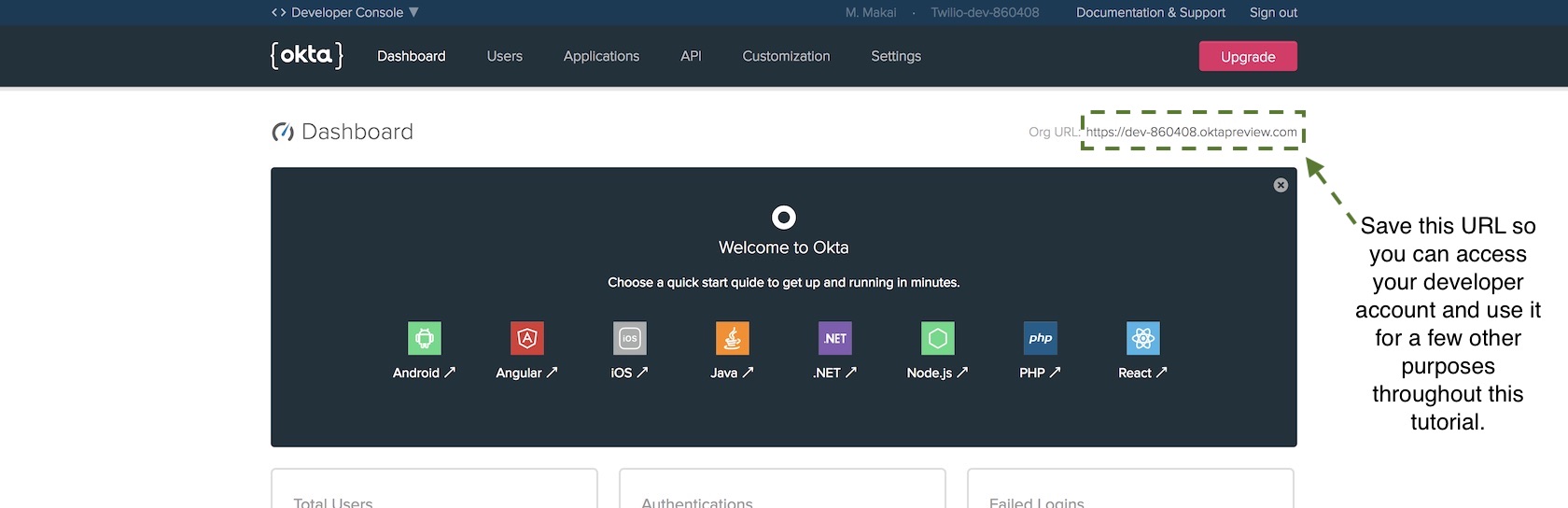This screenshot has height=508, width=1568.
Task: Click the quick start guide instruction text
Action: [784, 282]
